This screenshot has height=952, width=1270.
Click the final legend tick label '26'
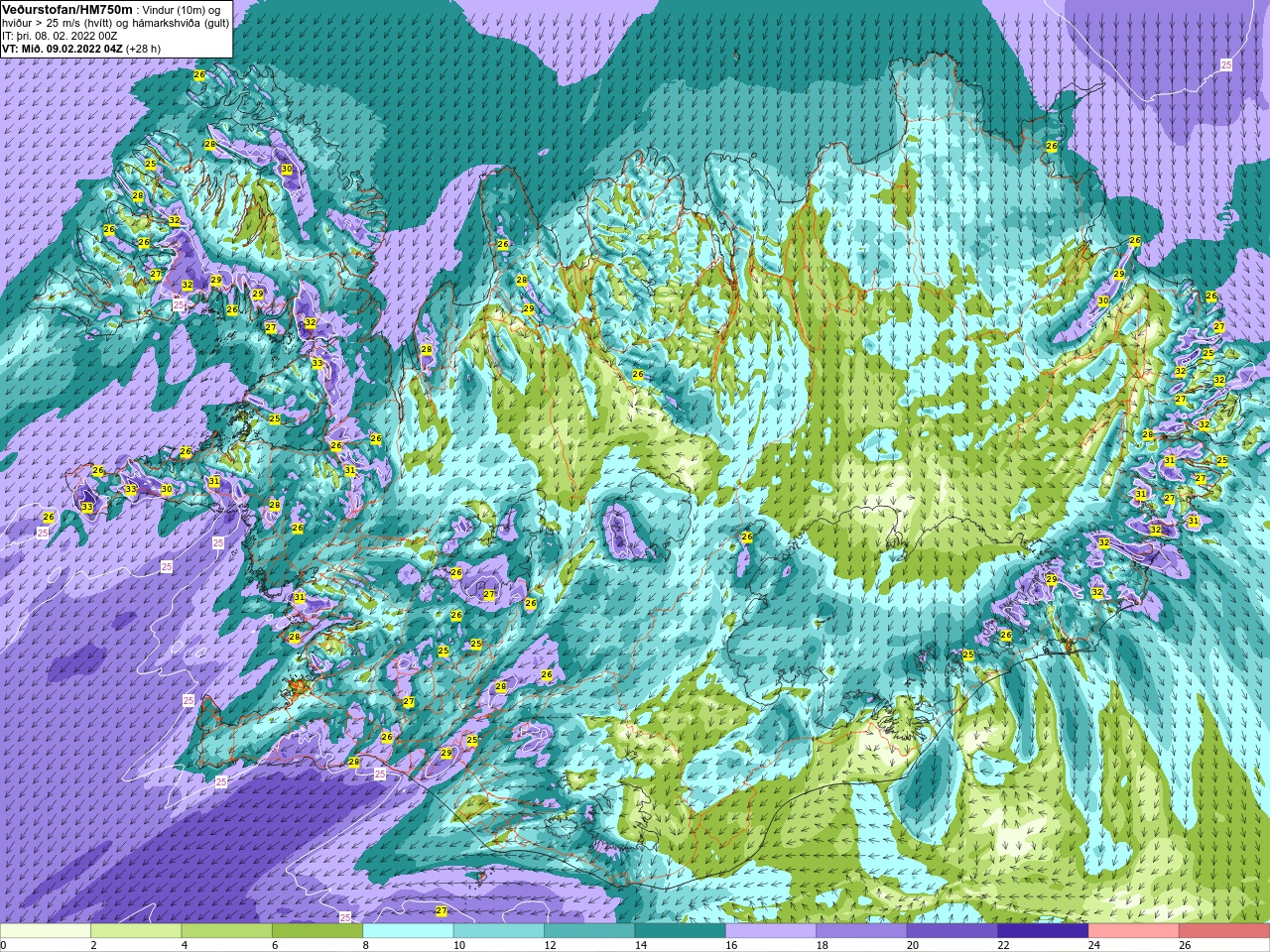[x=1184, y=945]
